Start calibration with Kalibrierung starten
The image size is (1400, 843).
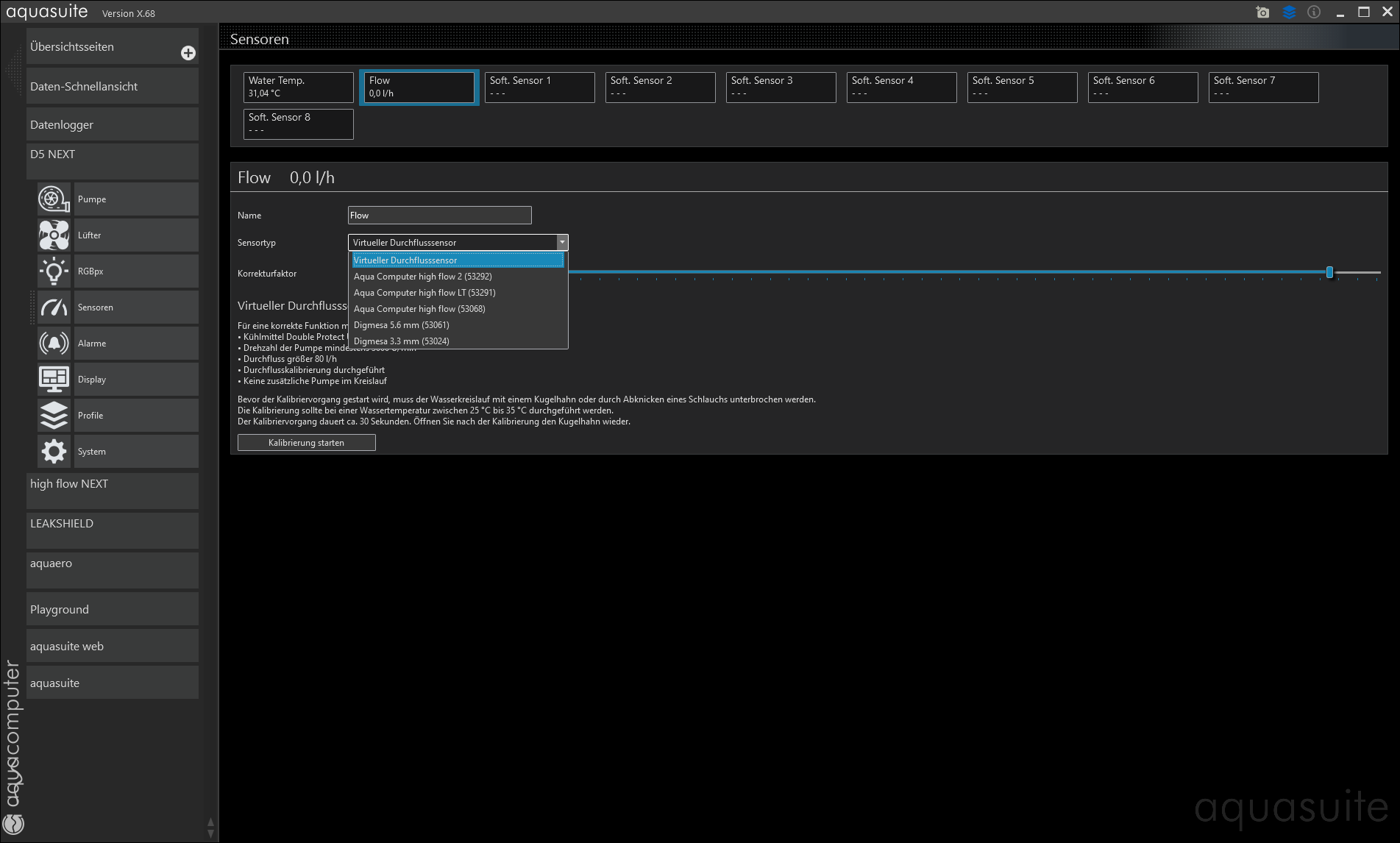click(x=306, y=443)
